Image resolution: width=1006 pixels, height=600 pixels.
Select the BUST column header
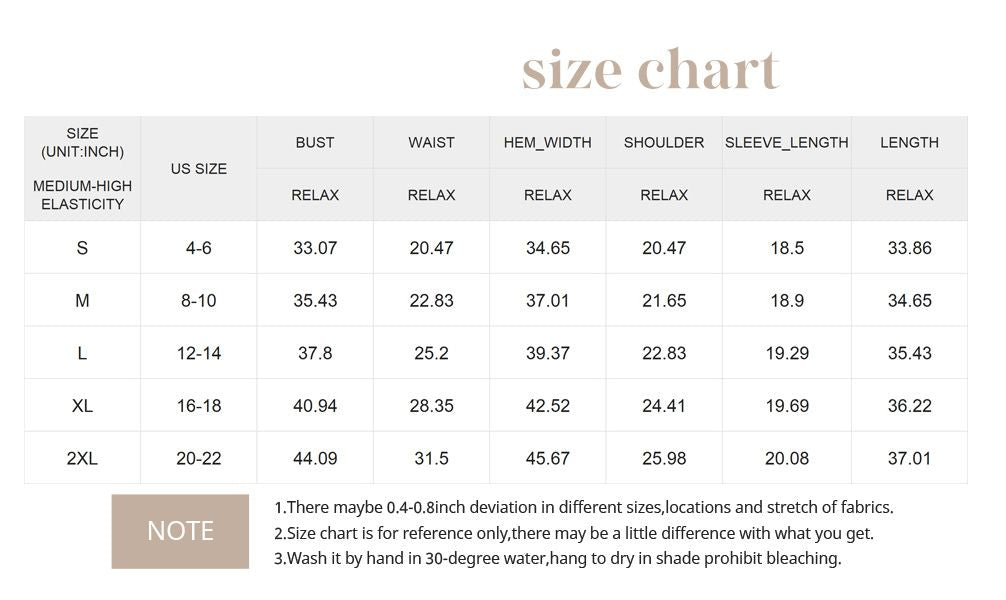[x=315, y=142]
